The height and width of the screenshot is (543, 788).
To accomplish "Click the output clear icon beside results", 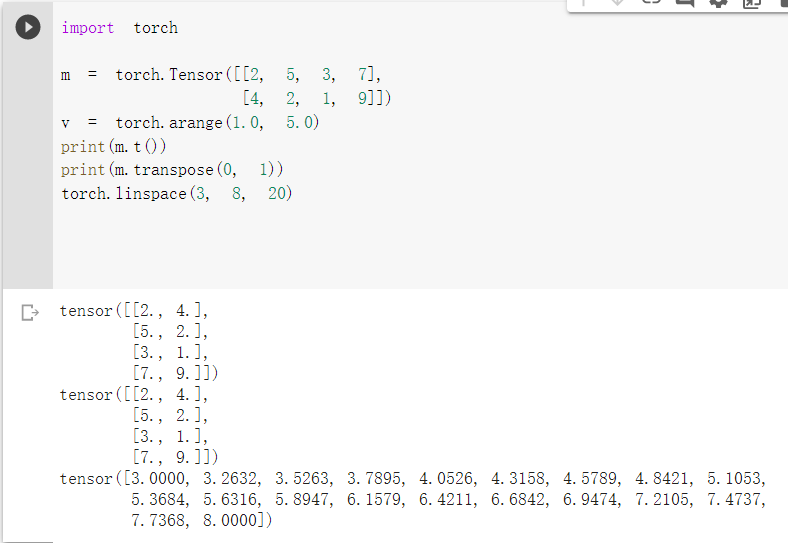I will point(30,313).
